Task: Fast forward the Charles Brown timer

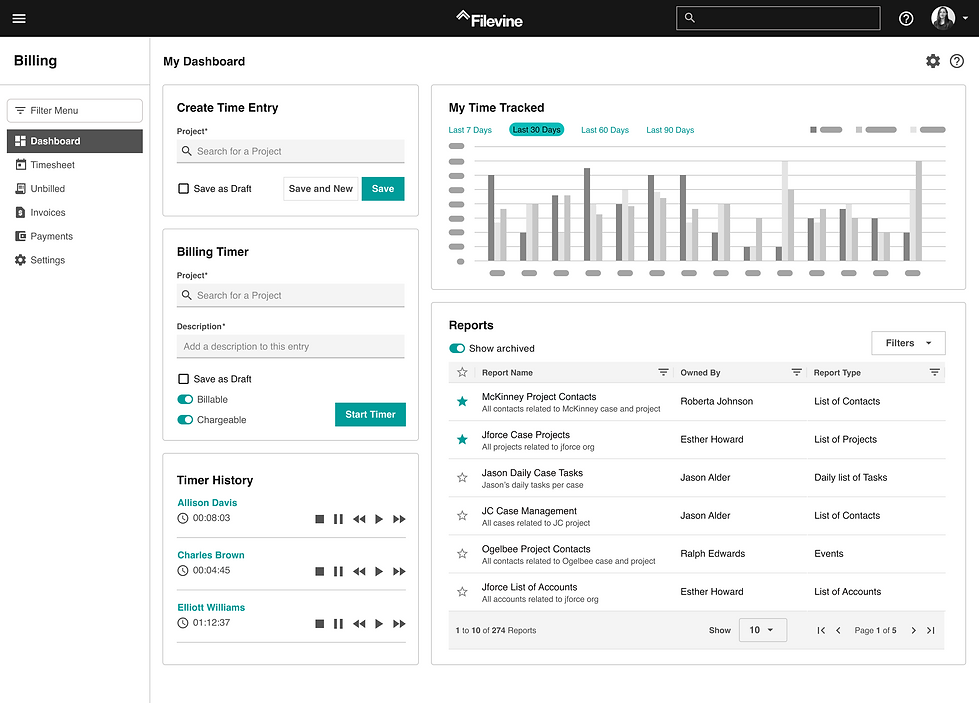Action: pos(399,571)
